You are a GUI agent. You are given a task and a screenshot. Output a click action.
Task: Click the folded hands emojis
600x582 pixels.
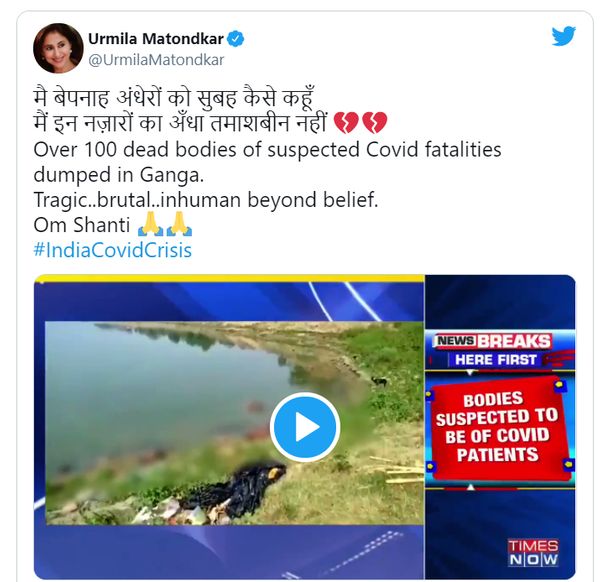(165, 224)
